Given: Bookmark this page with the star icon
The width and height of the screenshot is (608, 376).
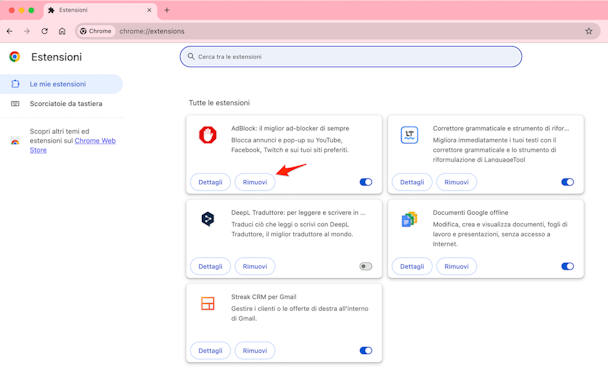Looking at the screenshot, I should click(589, 31).
